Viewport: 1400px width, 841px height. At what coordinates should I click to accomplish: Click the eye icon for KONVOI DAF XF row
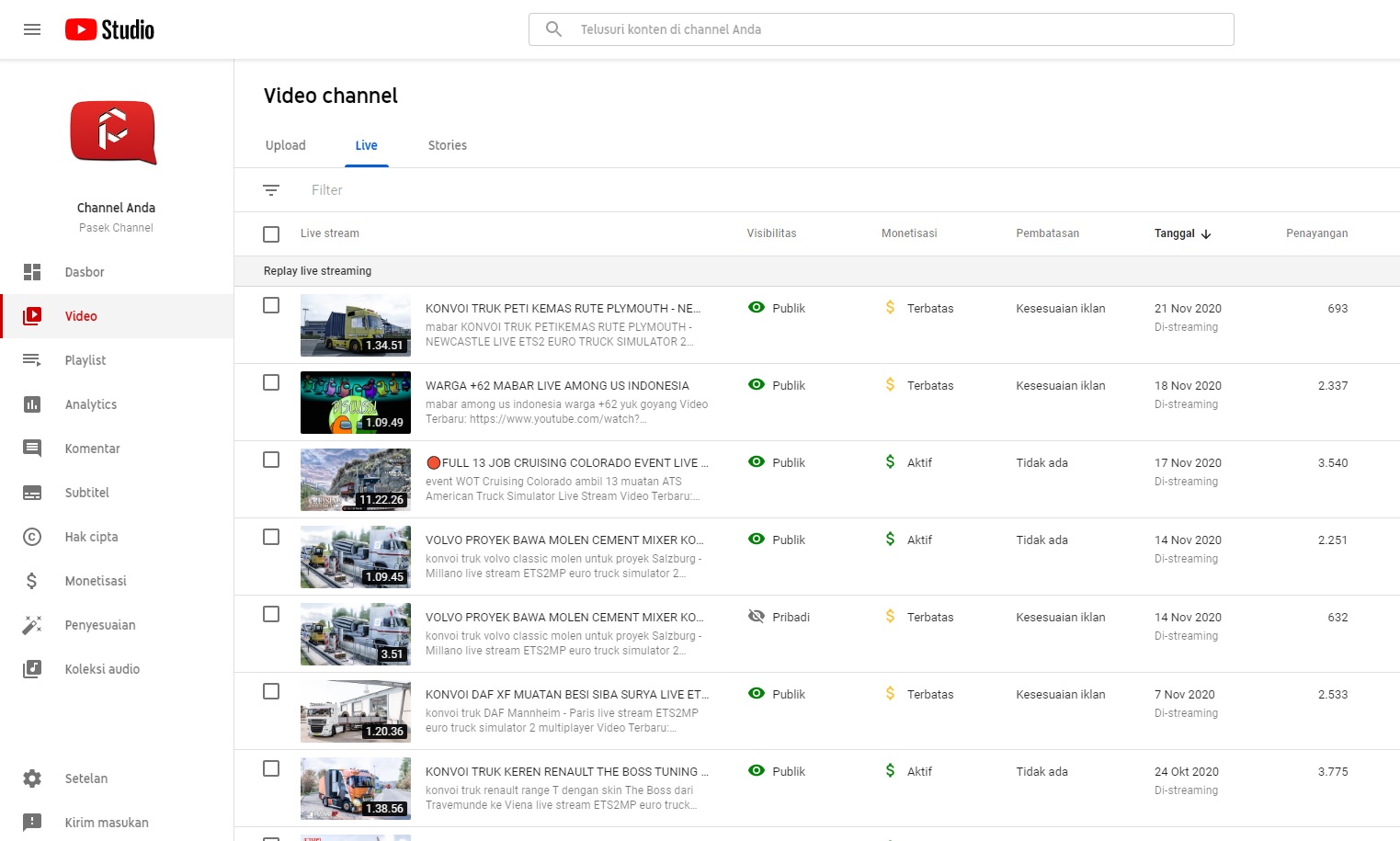[757, 694]
